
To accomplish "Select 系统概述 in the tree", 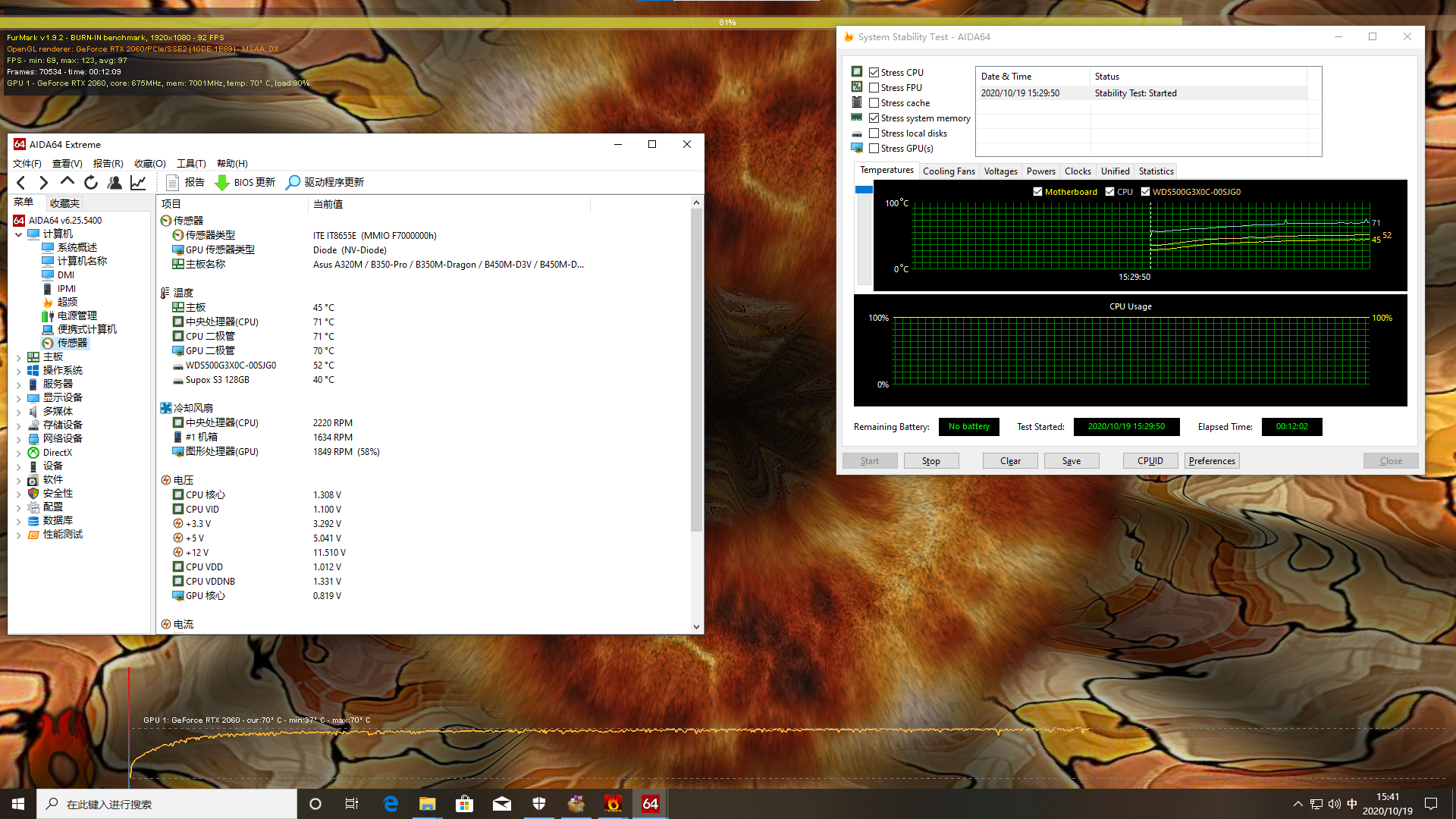I will pyautogui.click(x=77, y=248).
